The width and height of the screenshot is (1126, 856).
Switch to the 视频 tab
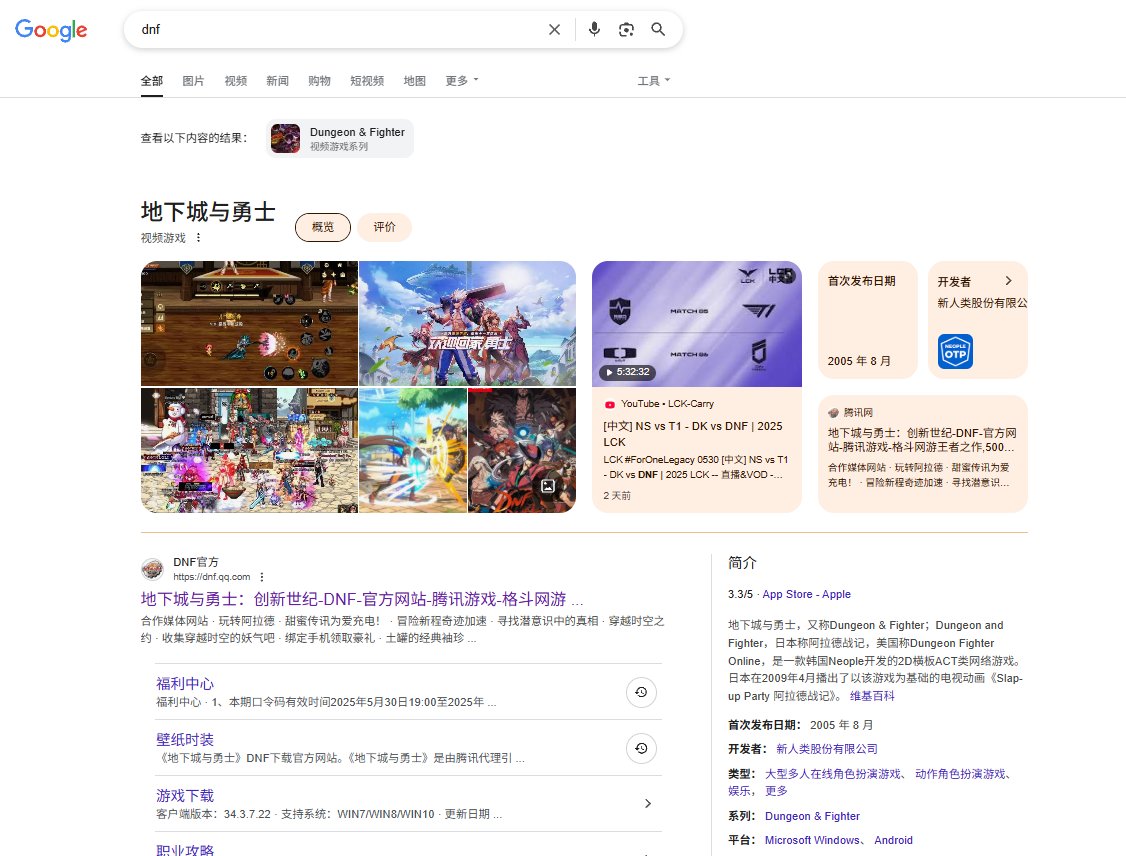236,80
